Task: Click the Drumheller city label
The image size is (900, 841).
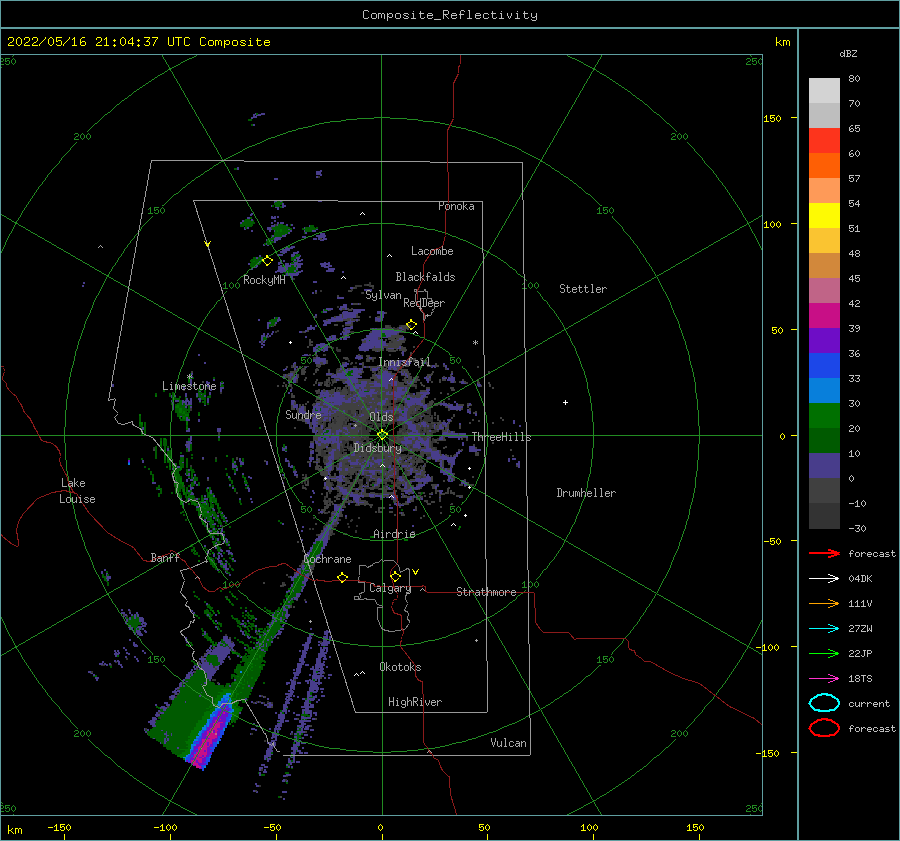Action: tap(586, 493)
